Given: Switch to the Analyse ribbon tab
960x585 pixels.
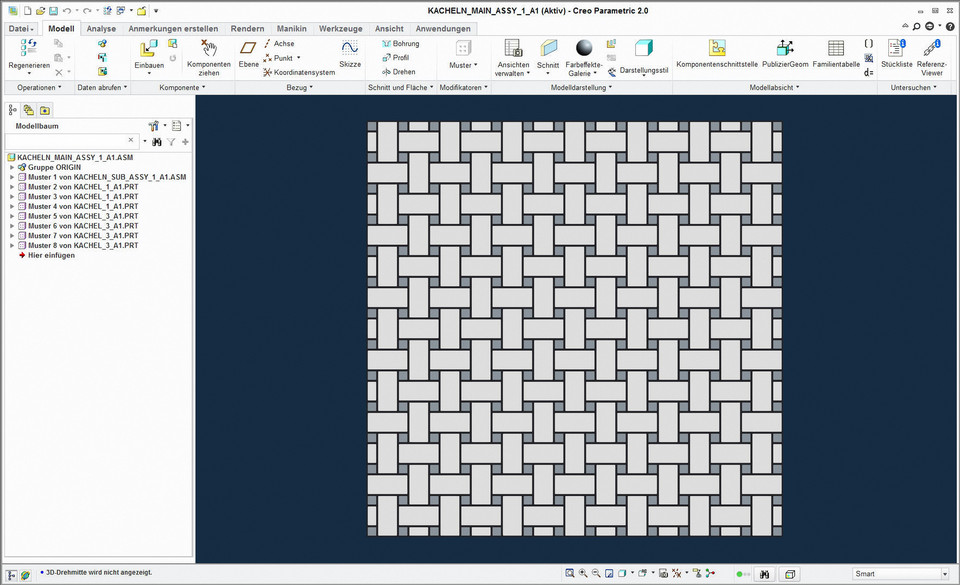Looking at the screenshot, I should coord(101,29).
